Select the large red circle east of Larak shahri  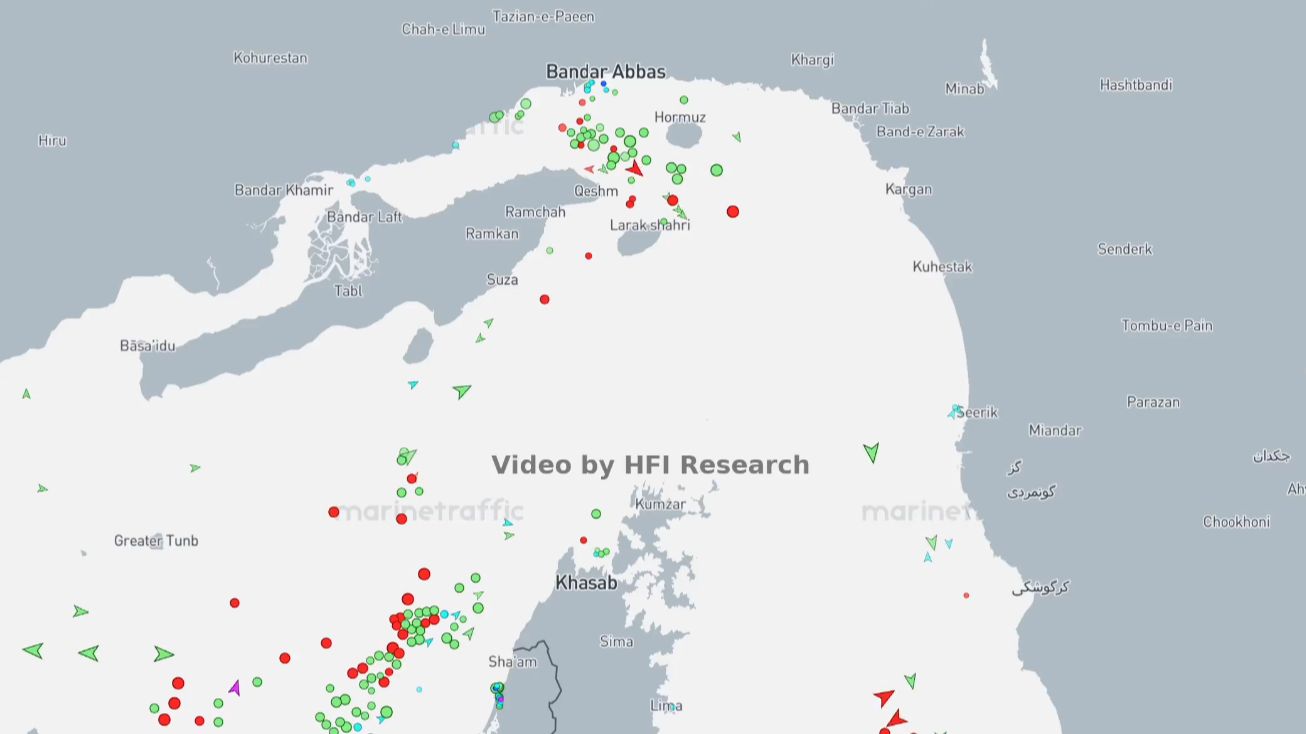[733, 211]
